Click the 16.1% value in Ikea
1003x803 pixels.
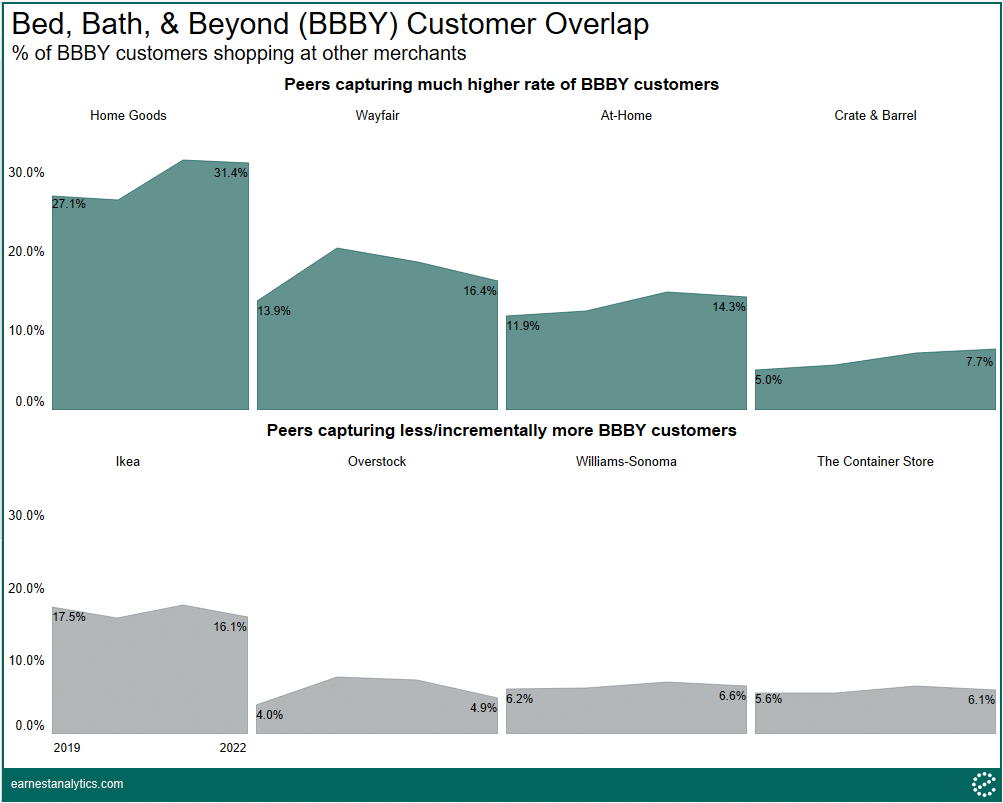click(x=230, y=627)
